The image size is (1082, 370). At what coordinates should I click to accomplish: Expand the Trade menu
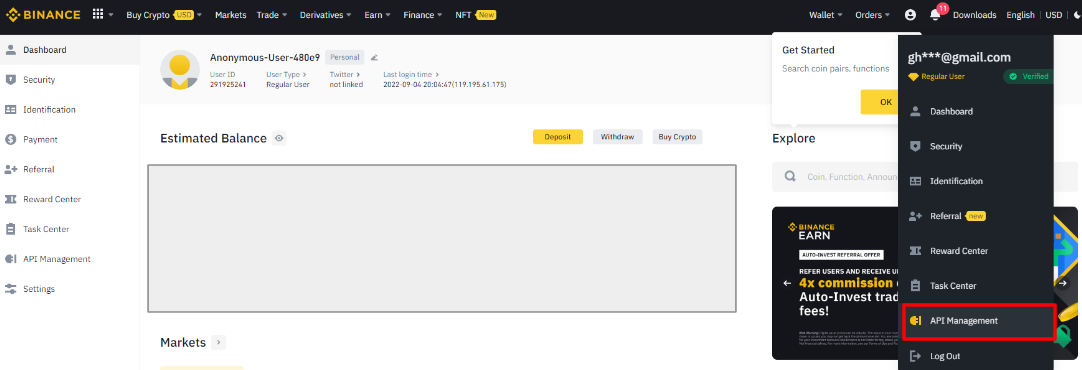click(x=272, y=14)
